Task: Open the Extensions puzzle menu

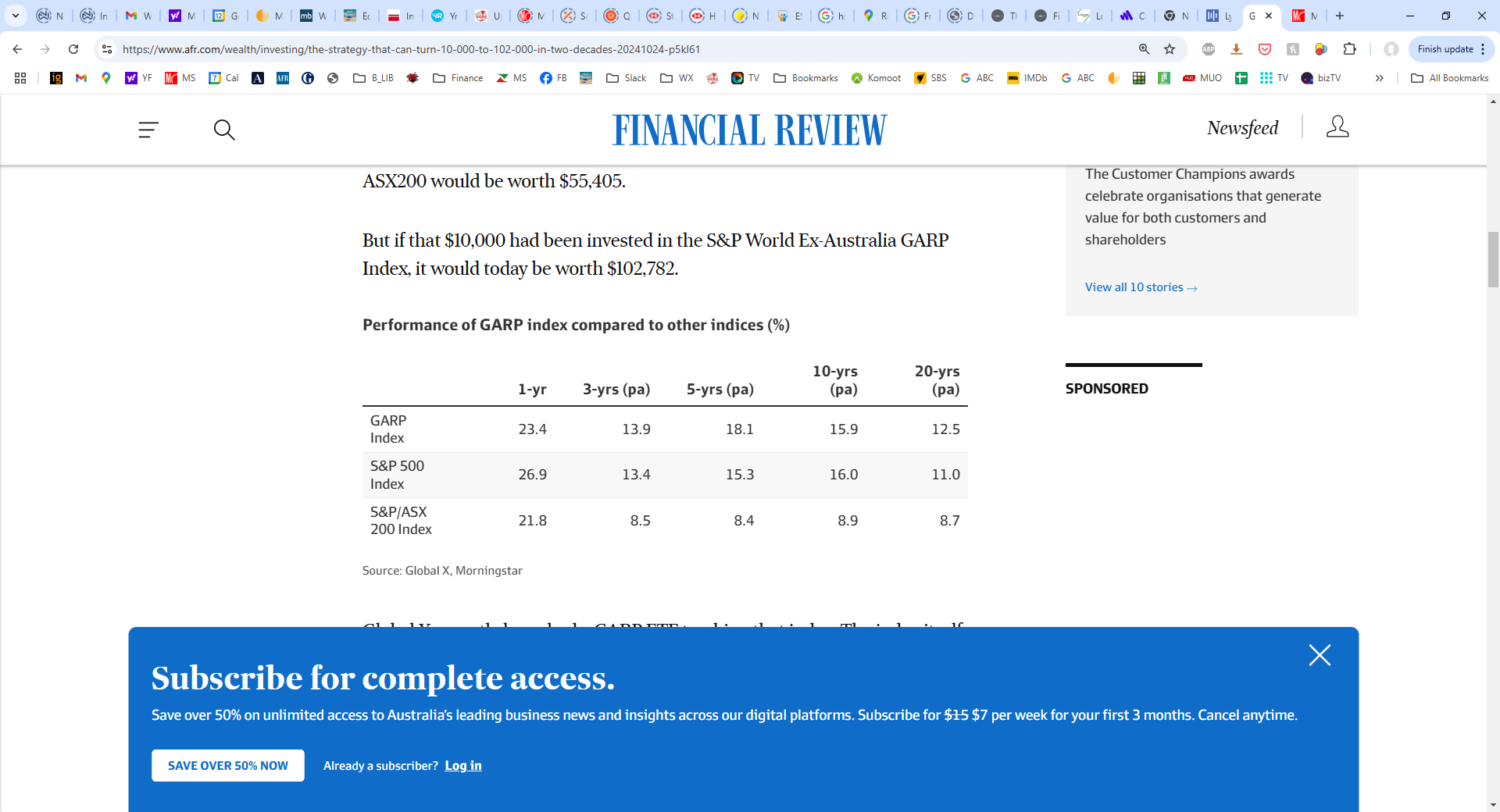Action: (x=1349, y=49)
